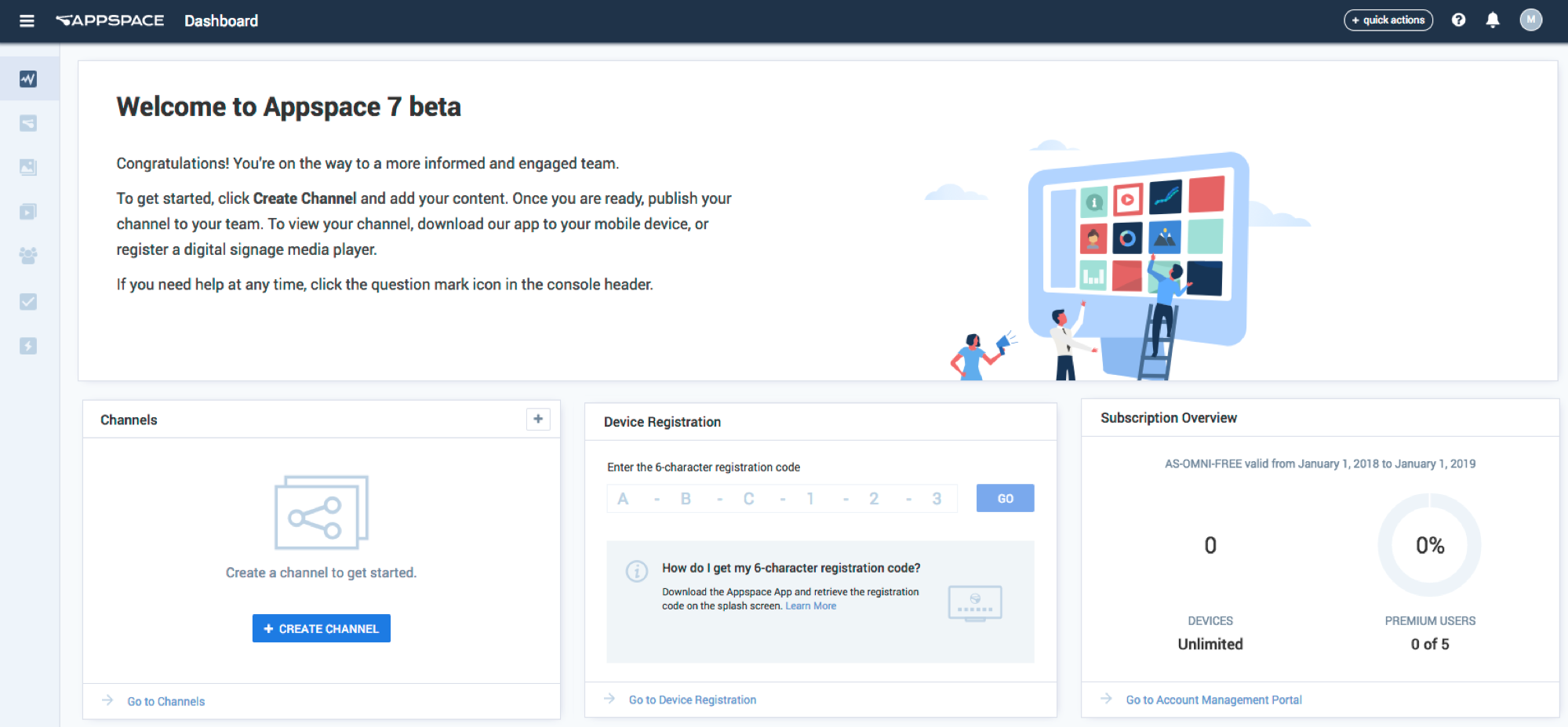The image size is (1568, 727).
Task: Click the info icon beside registration help
Action: coord(636,571)
